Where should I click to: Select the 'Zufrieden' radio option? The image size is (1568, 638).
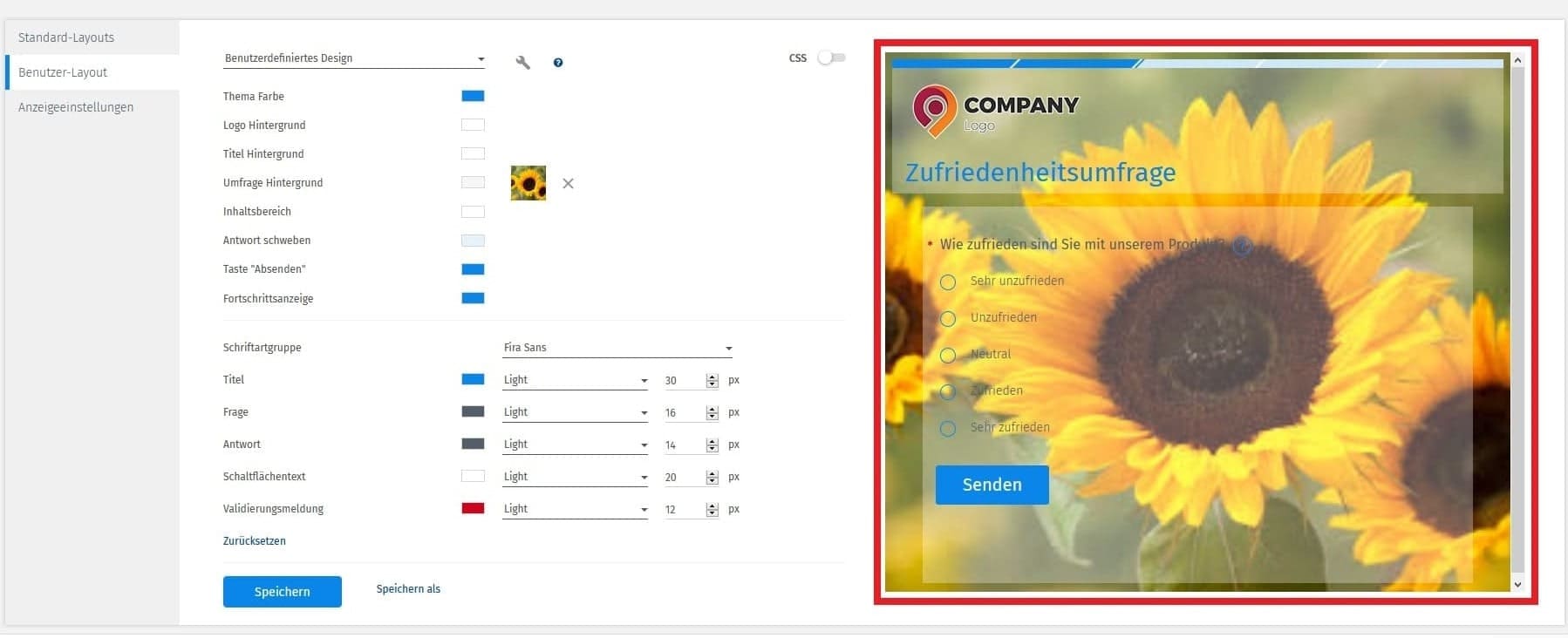948,392
